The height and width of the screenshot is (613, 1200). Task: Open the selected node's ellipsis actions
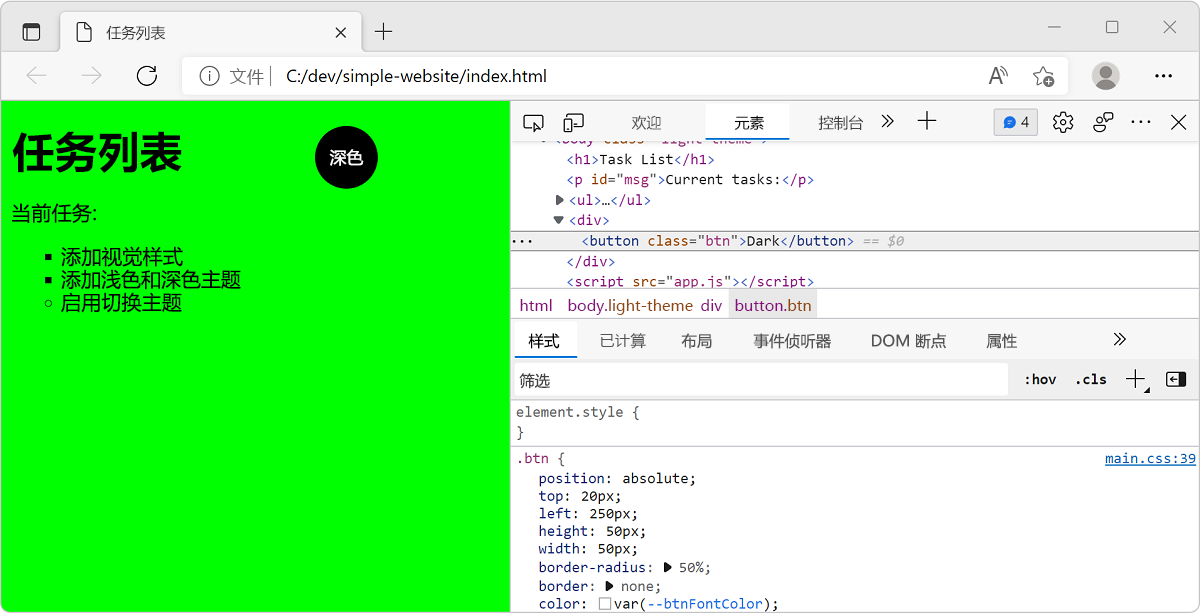point(522,241)
